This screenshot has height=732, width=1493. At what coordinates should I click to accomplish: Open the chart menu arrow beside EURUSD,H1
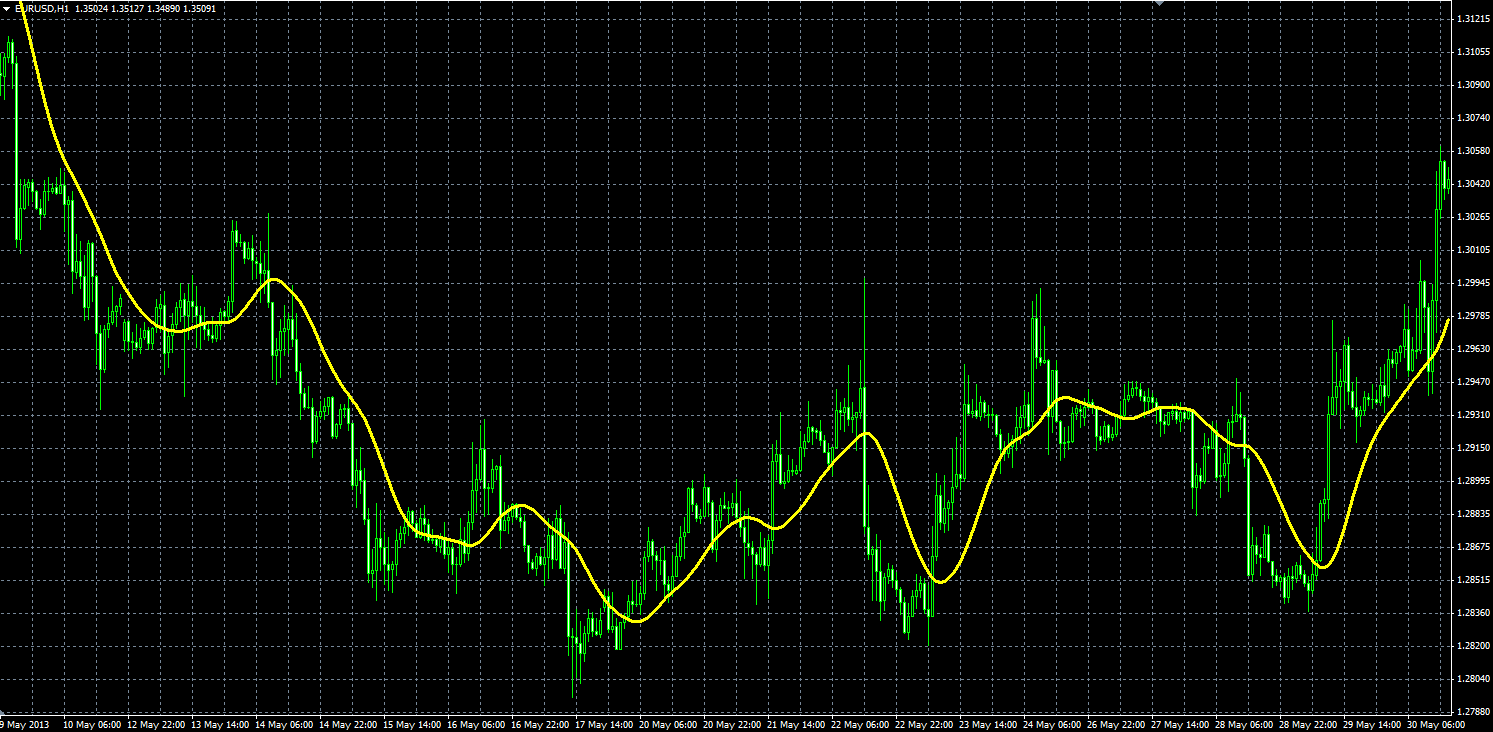coord(6,8)
